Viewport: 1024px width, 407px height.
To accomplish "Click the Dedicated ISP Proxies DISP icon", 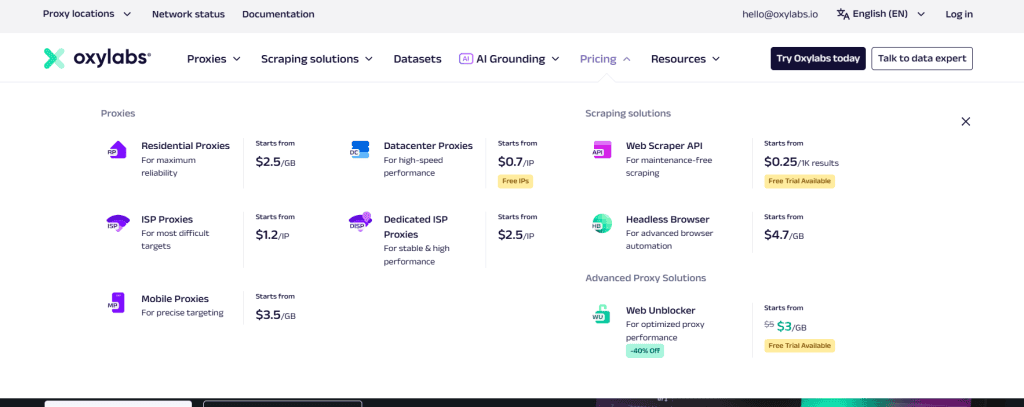I will pos(360,222).
